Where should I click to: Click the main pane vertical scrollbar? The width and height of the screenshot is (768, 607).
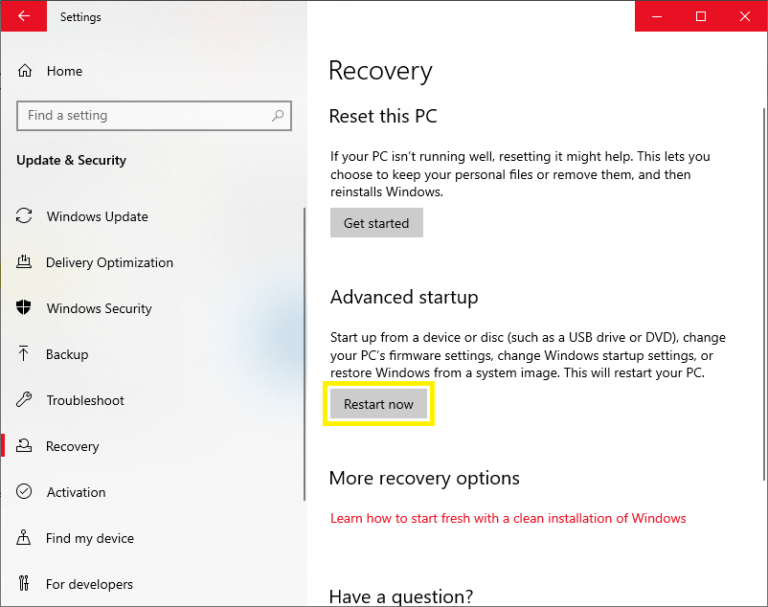click(x=764, y=294)
